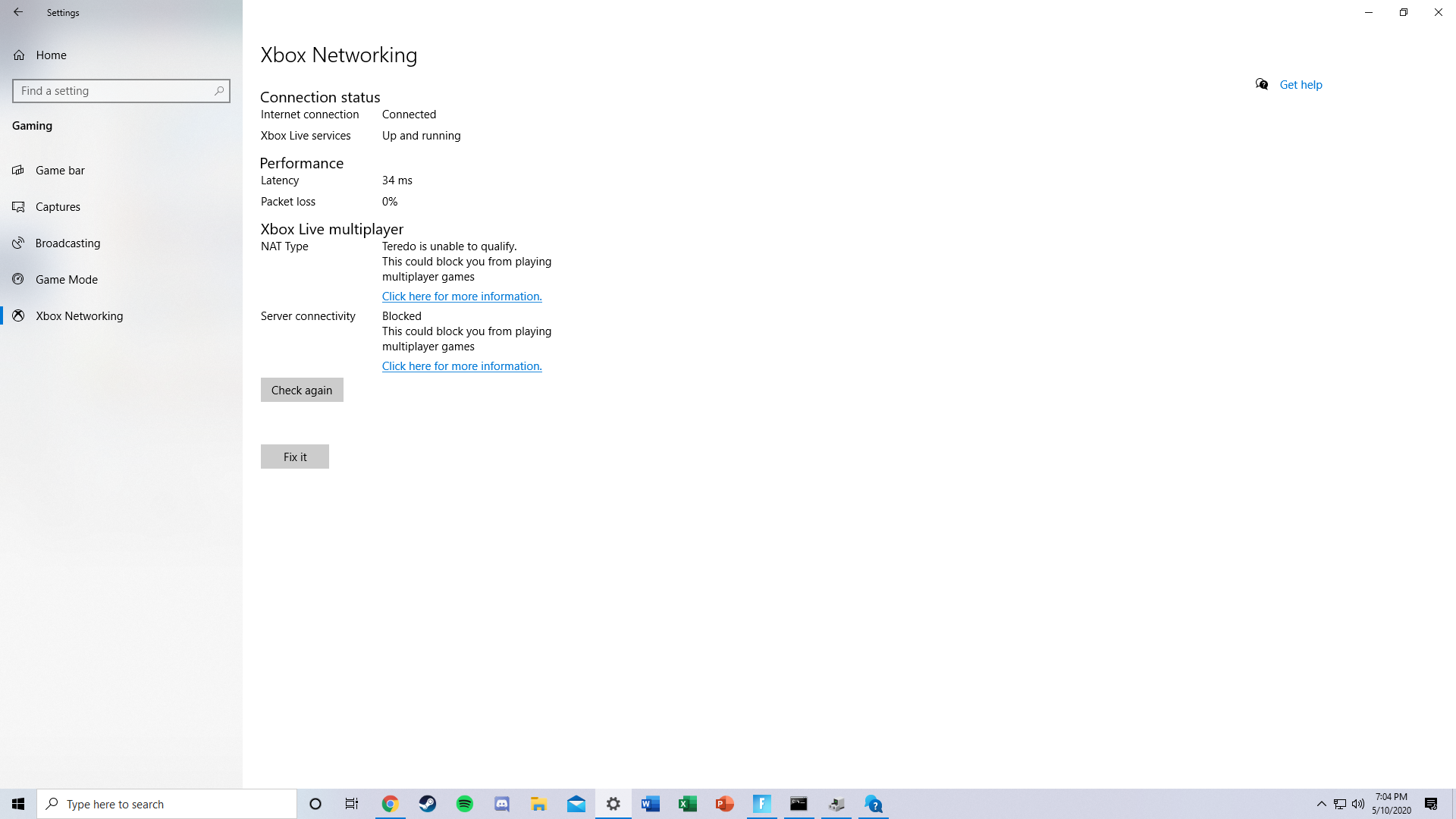This screenshot has width=1456, height=819.
Task: Open the Action Center notifications icon
Action: pos(1431,804)
